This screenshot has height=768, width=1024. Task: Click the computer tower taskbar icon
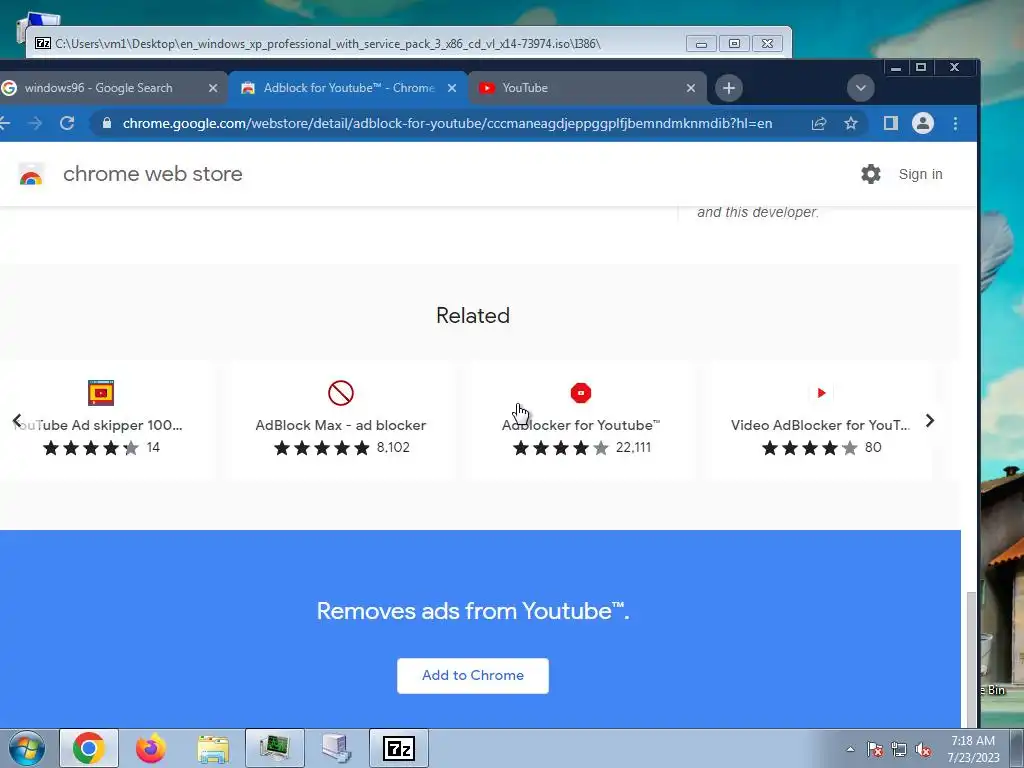pos(337,748)
